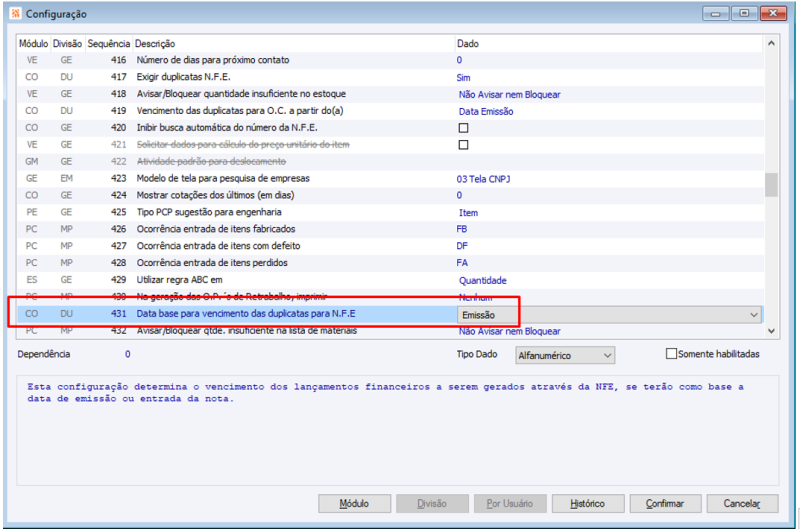The width and height of the screenshot is (800, 529).
Task: Click the FB value in row 426
Action: pyautogui.click(x=462, y=229)
